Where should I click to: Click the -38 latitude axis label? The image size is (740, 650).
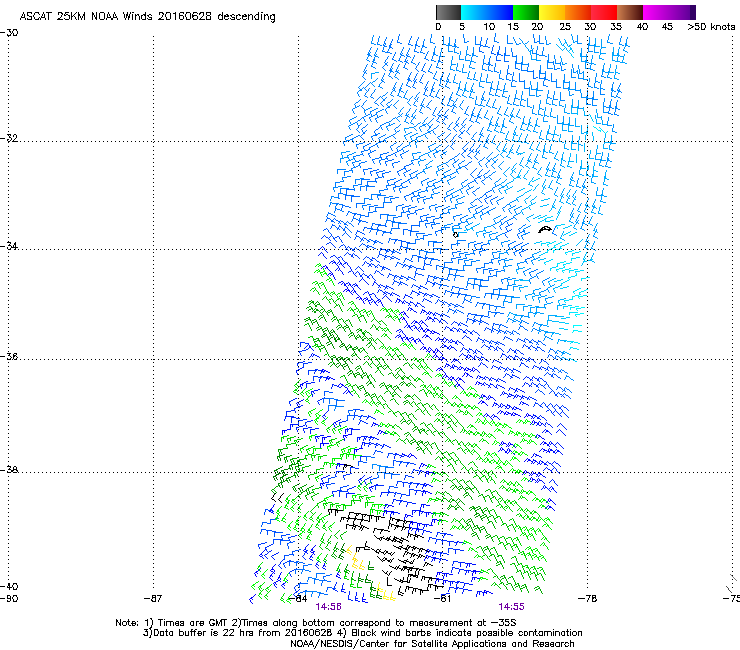9,470
